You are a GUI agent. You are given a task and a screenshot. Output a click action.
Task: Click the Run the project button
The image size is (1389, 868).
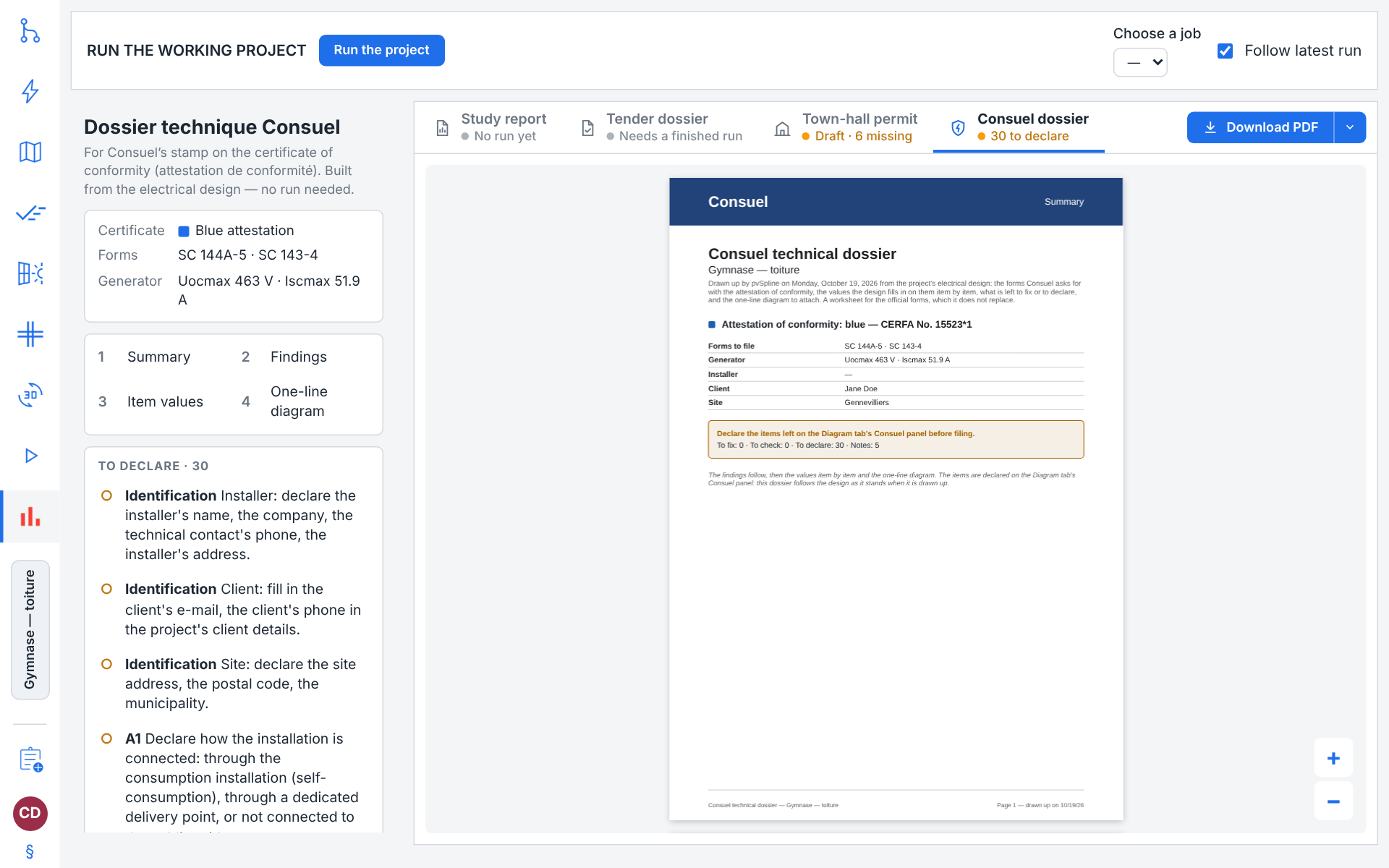pyautogui.click(x=381, y=51)
